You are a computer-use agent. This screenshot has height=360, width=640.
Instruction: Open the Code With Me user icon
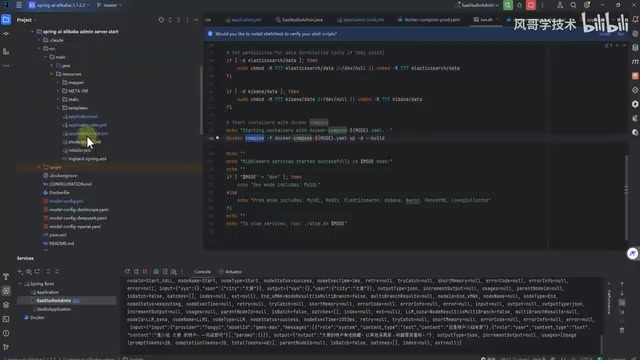pyautogui.click(x=560, y=5)
